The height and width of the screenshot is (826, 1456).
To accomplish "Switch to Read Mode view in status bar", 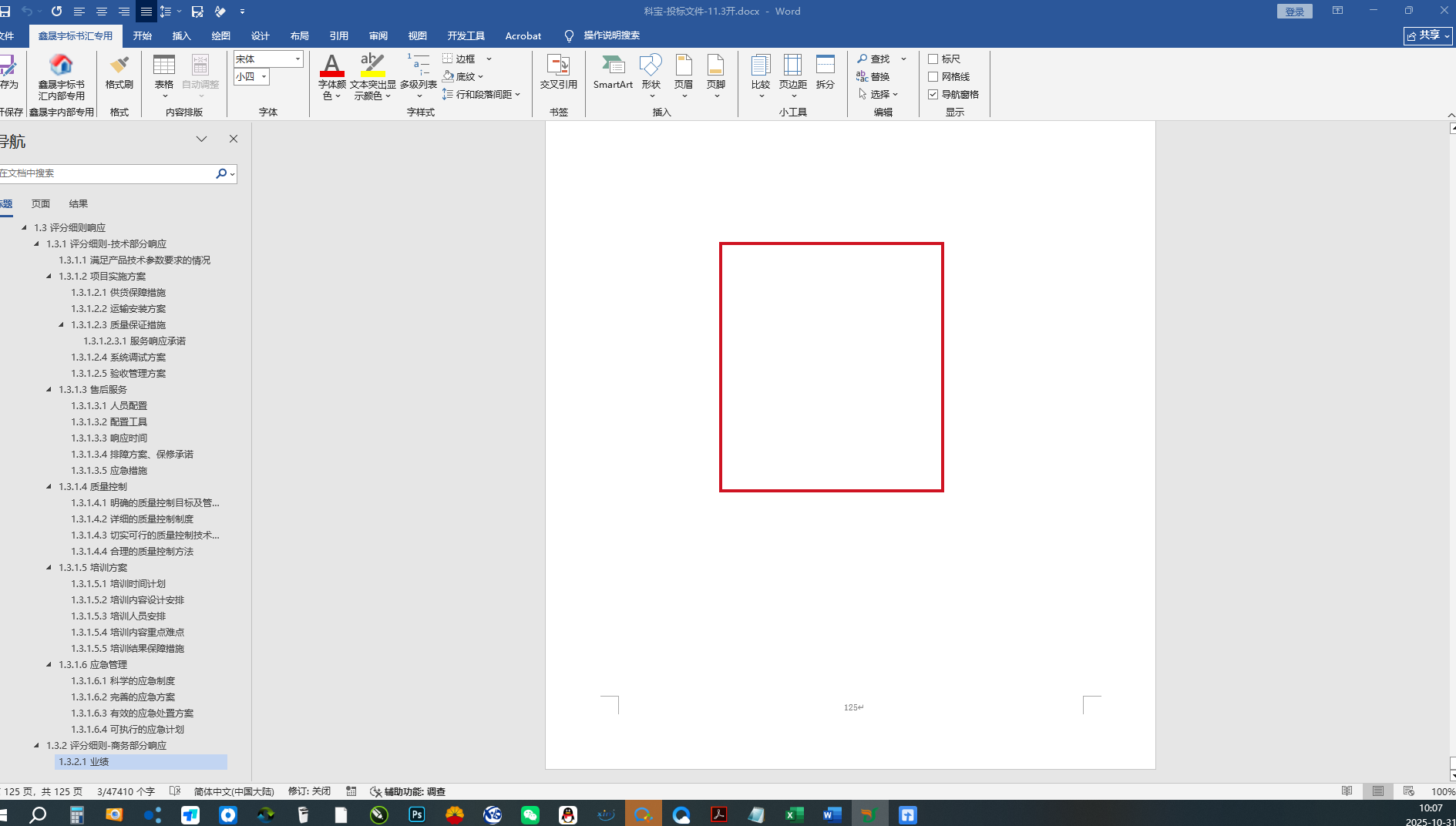I will point(1347,791).
